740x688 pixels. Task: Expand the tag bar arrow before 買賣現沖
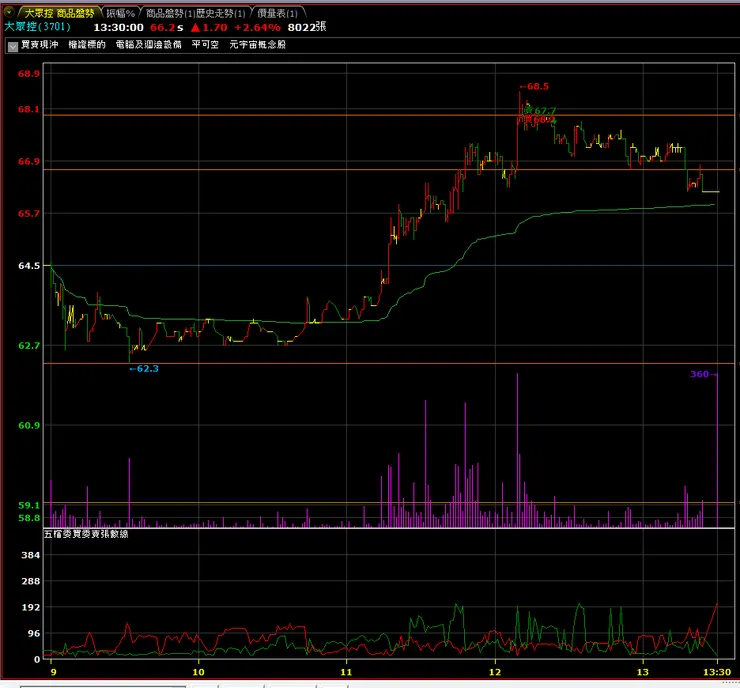click(13, 46)
